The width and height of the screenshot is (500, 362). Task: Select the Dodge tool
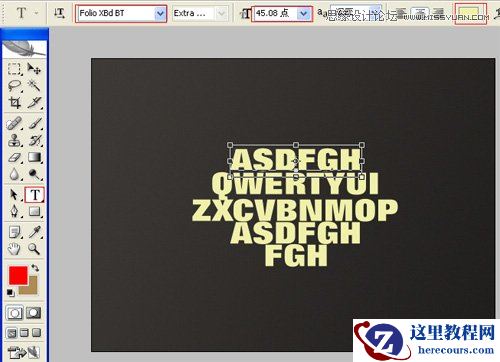coord(34,174)
